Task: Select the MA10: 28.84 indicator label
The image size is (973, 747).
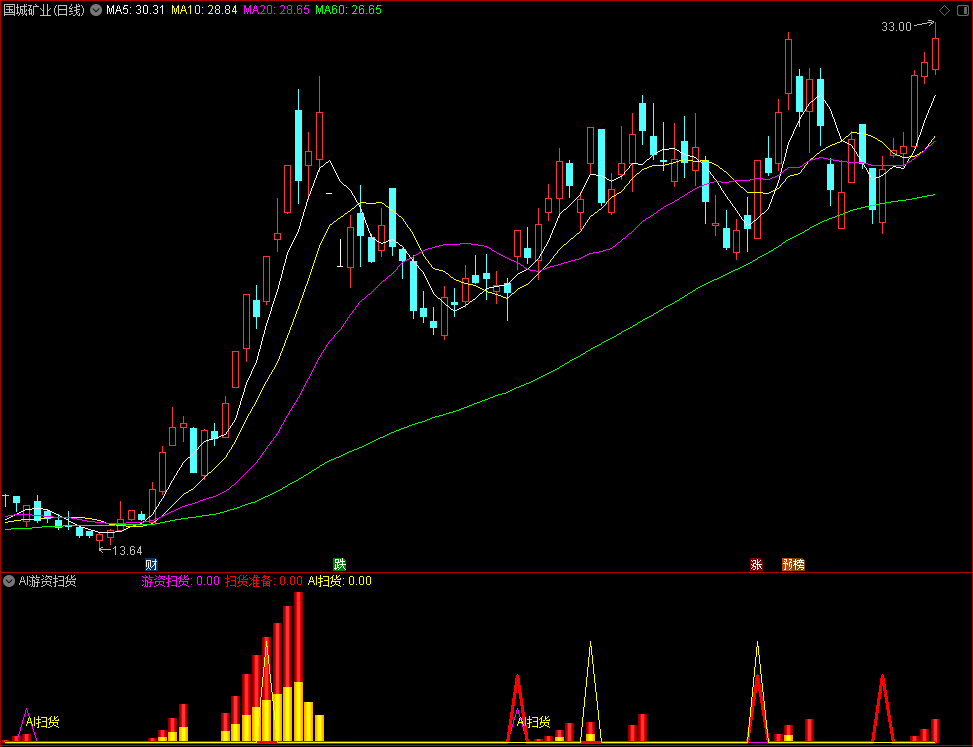Action: pyautogui.click(x=204, y=10)
